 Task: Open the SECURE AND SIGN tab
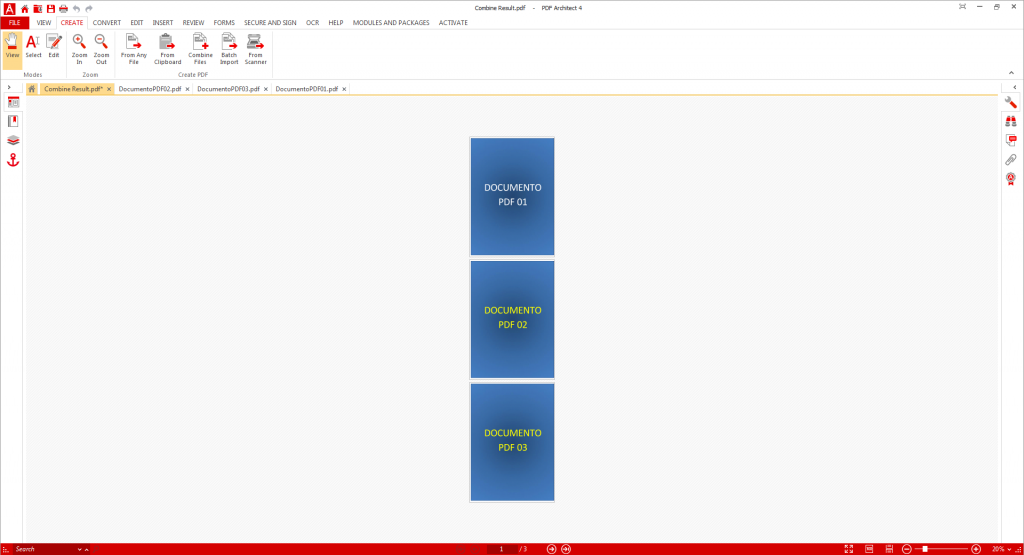270,23
